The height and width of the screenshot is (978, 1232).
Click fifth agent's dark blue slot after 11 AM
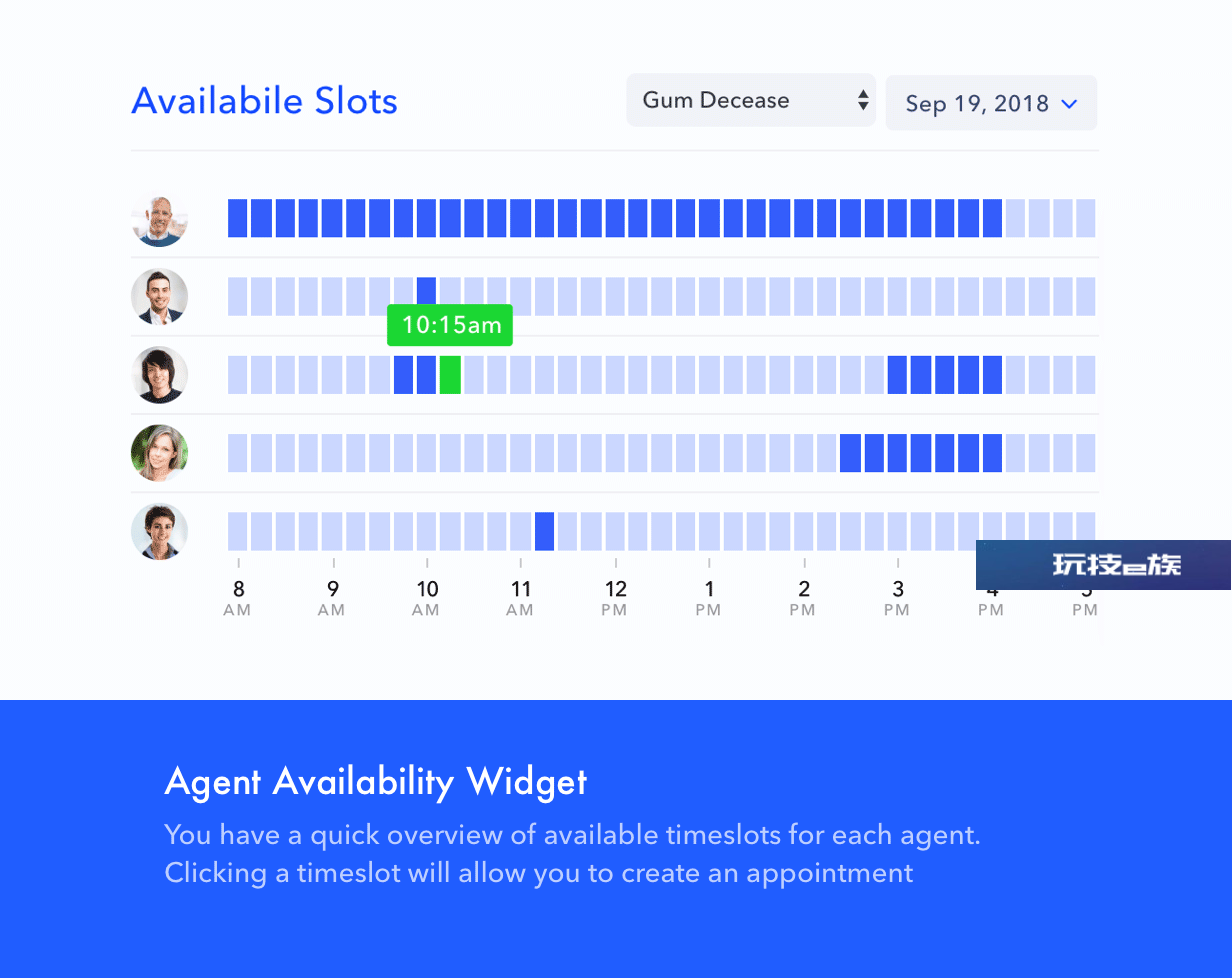[x=544, y=531]
